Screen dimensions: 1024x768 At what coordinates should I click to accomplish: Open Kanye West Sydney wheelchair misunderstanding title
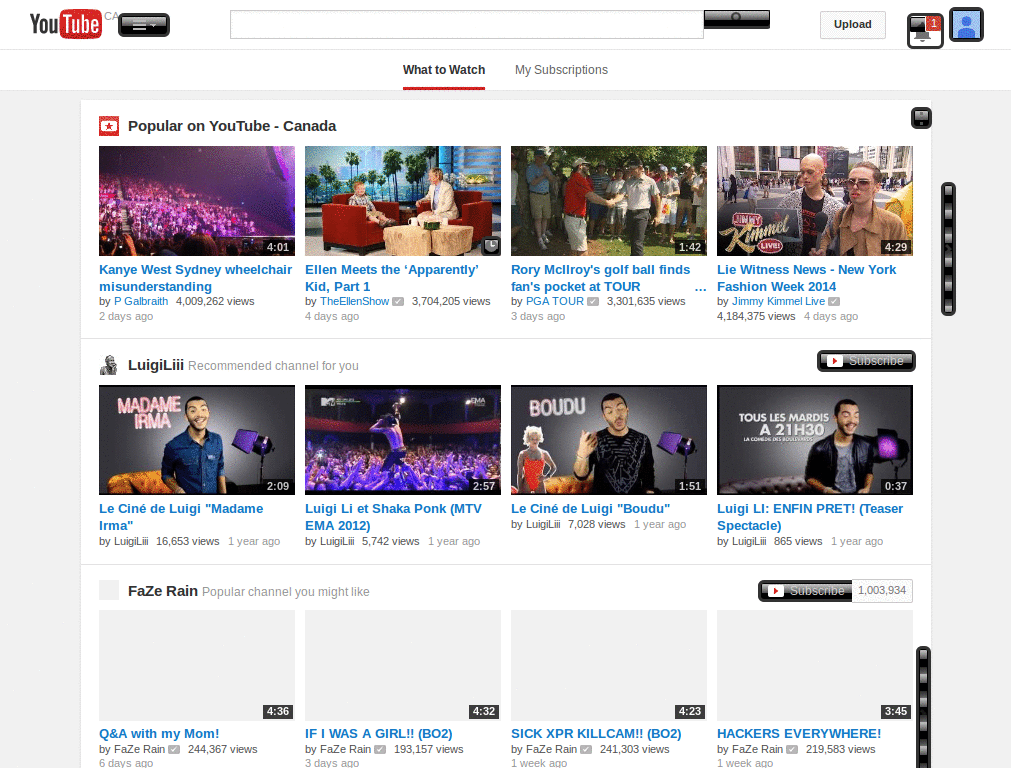pyautogui.click(x=195, y=278)
